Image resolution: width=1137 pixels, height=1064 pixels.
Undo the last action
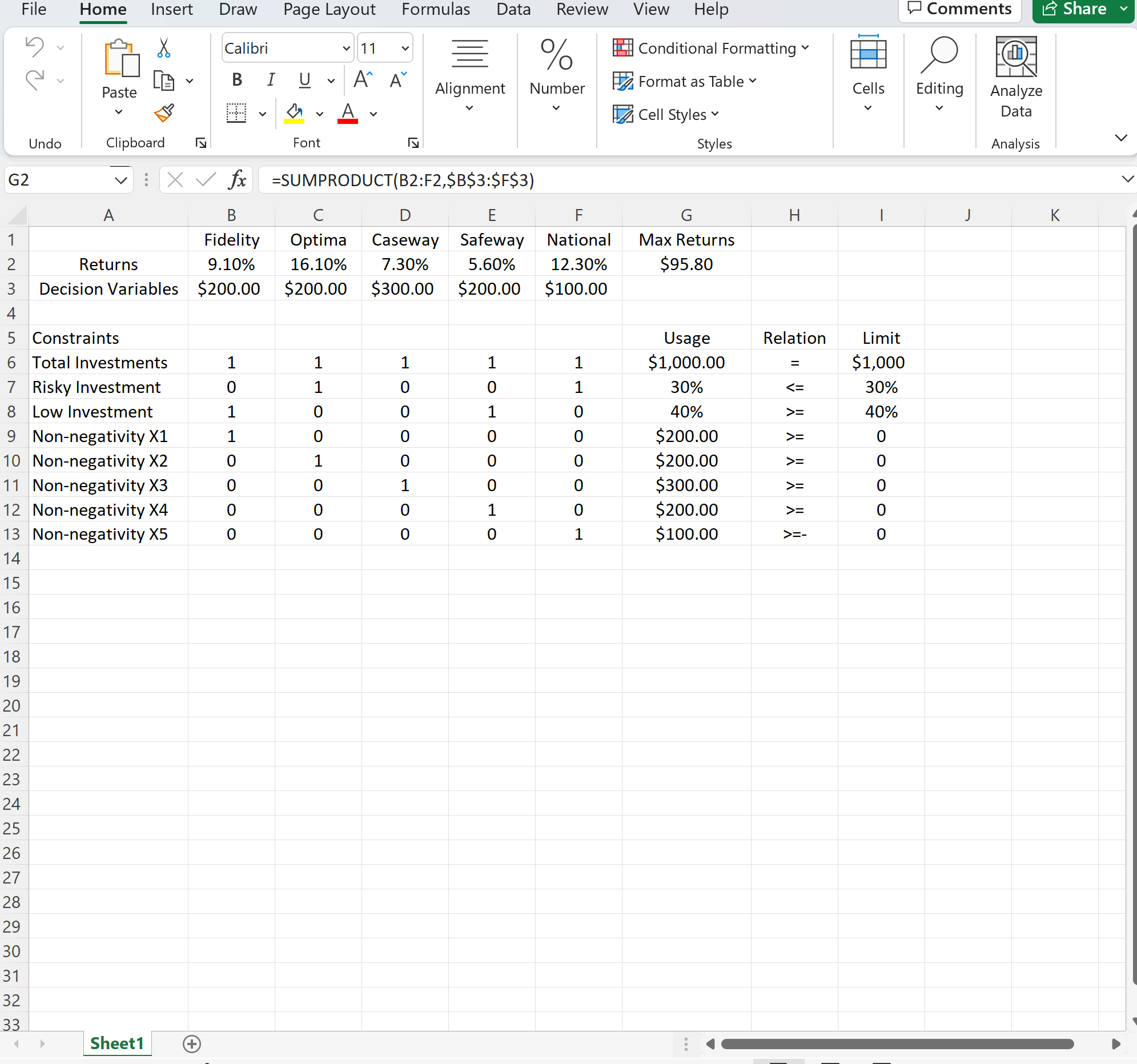point(34,46)
